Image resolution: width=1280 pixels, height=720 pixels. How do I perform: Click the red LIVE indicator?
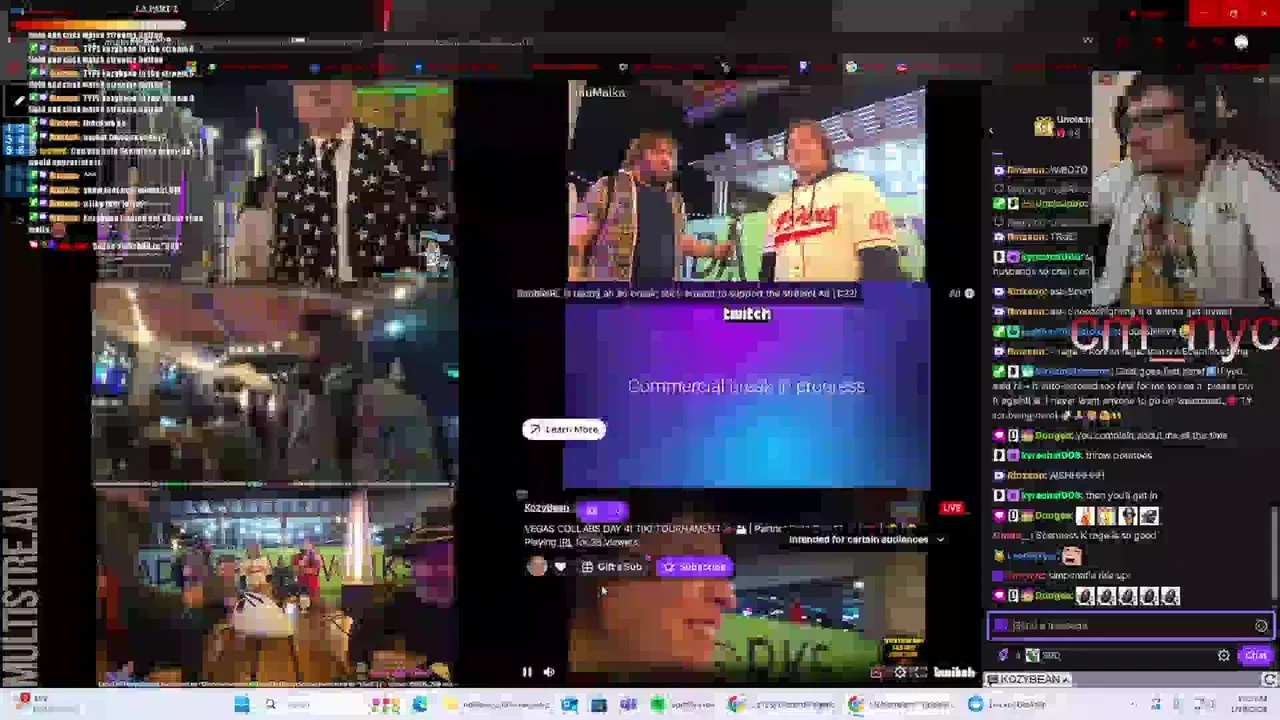click(951, 508)
